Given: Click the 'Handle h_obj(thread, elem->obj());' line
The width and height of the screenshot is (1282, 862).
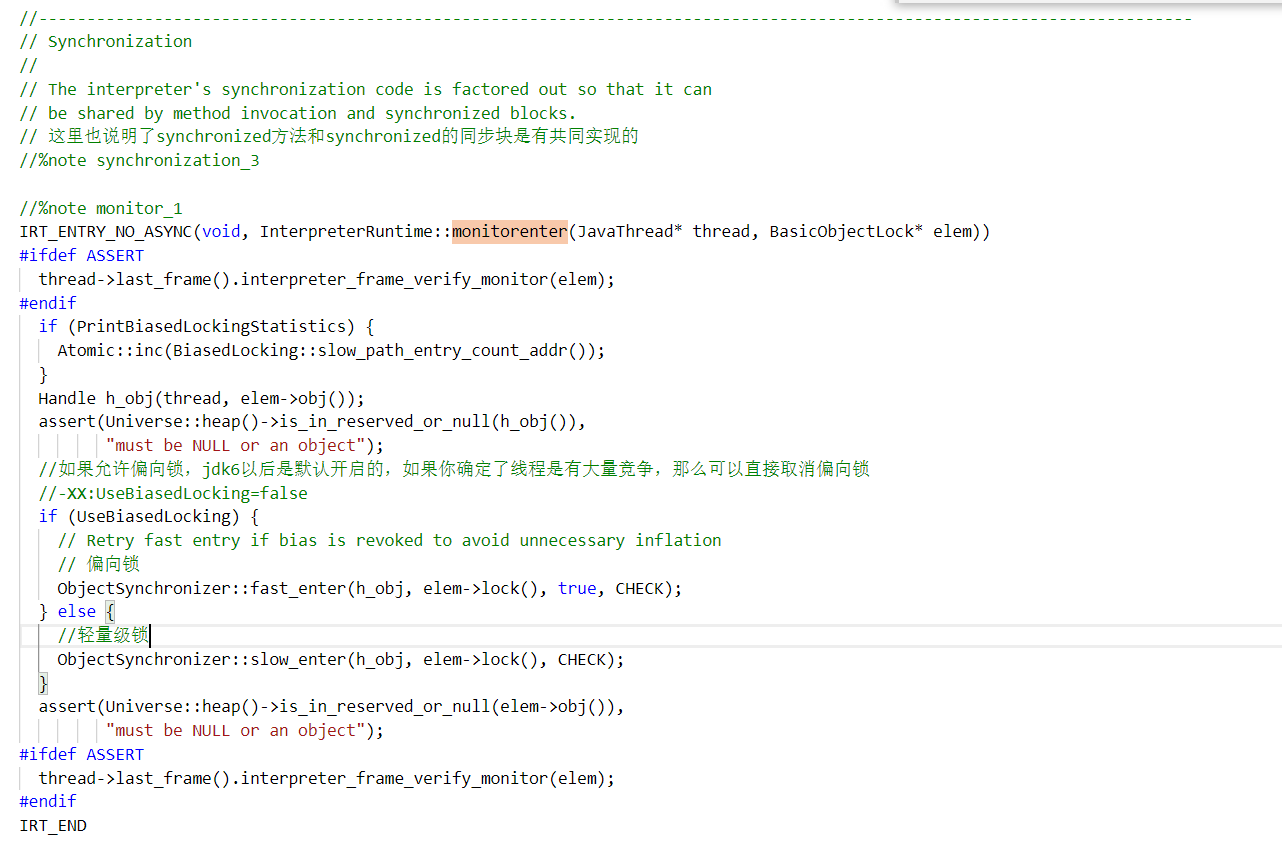Looking at the screenshot, I should pos(202,398).
